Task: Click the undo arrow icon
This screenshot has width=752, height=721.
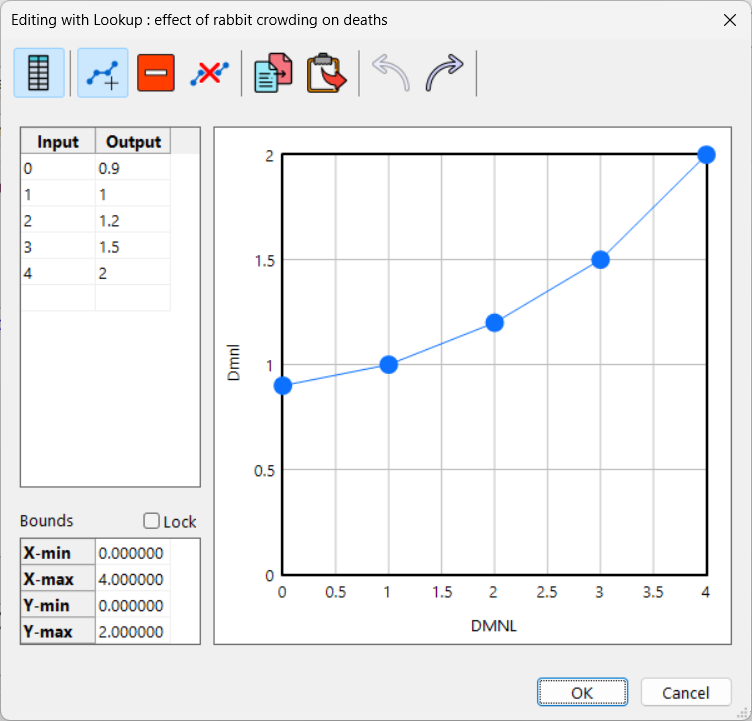Action: [x=391, y=73]
